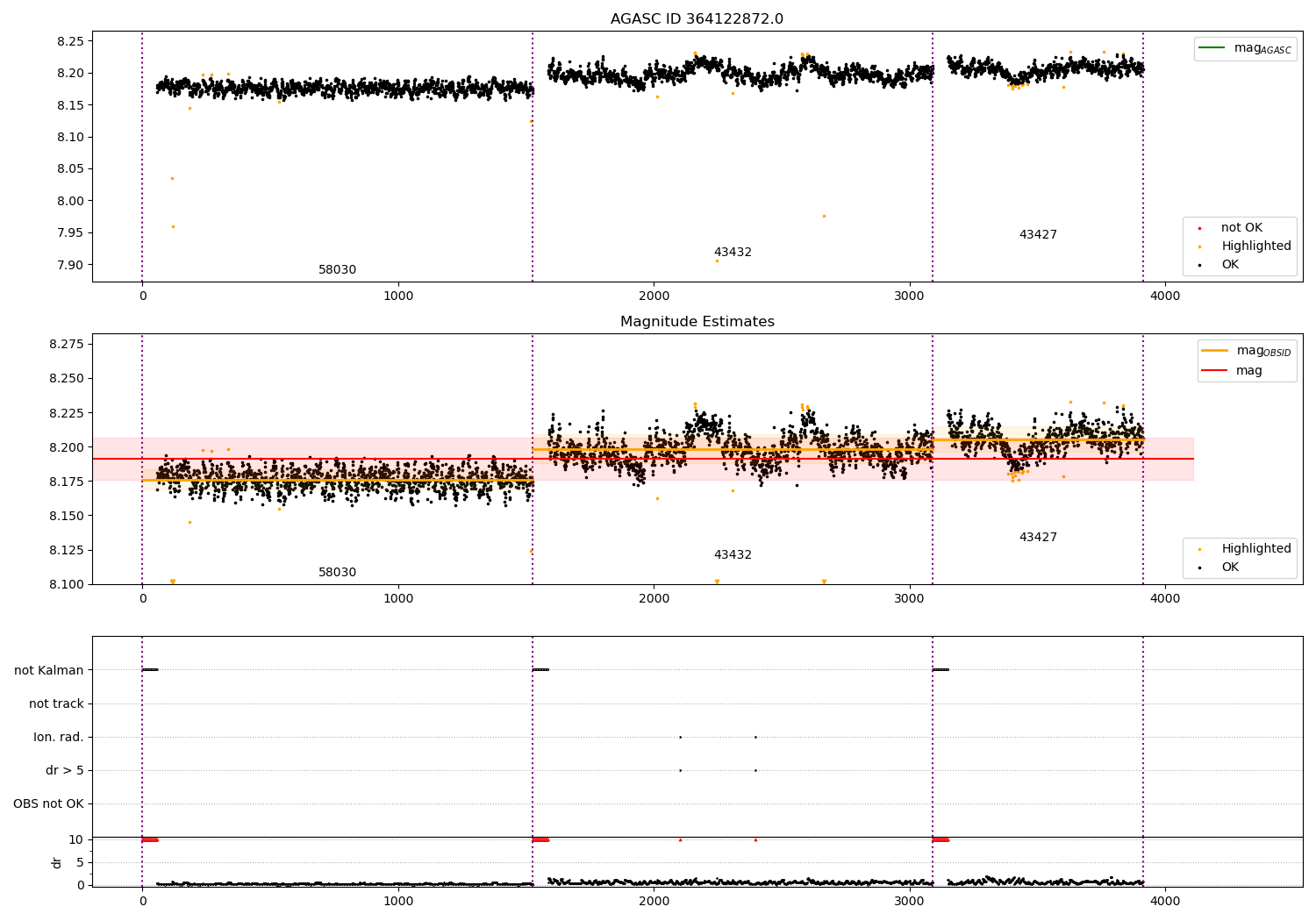Click the title 'AGASC ID 364122872.0'
Screen dimensions: 1316x921
(697, 19)
